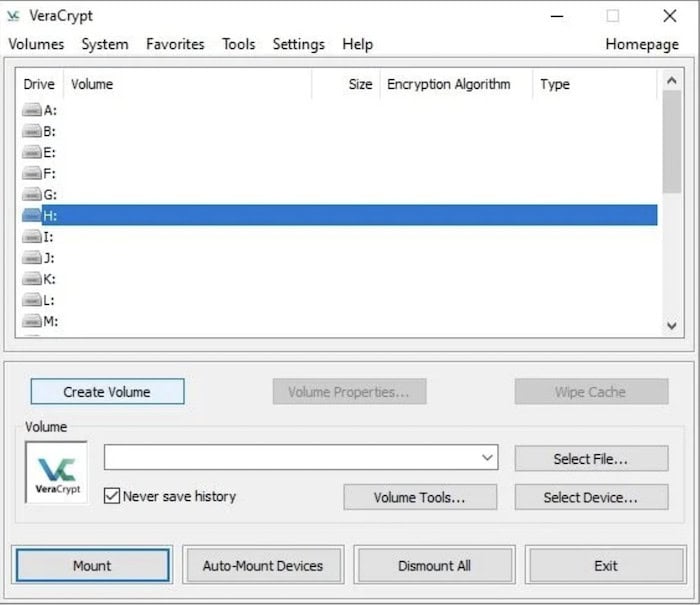Click the drive icon for A:
Image resolution: width=700 pixels, height=605 pixels.
(32, 110)
